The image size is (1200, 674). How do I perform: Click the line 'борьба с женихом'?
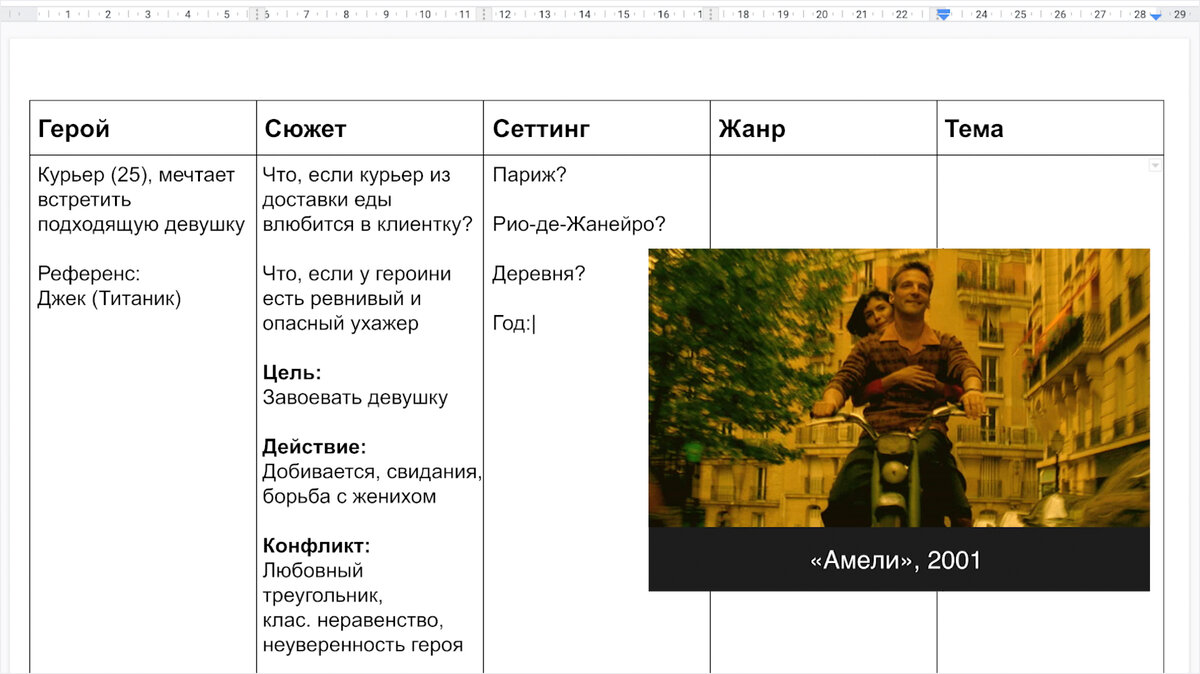tap(349, 496)
